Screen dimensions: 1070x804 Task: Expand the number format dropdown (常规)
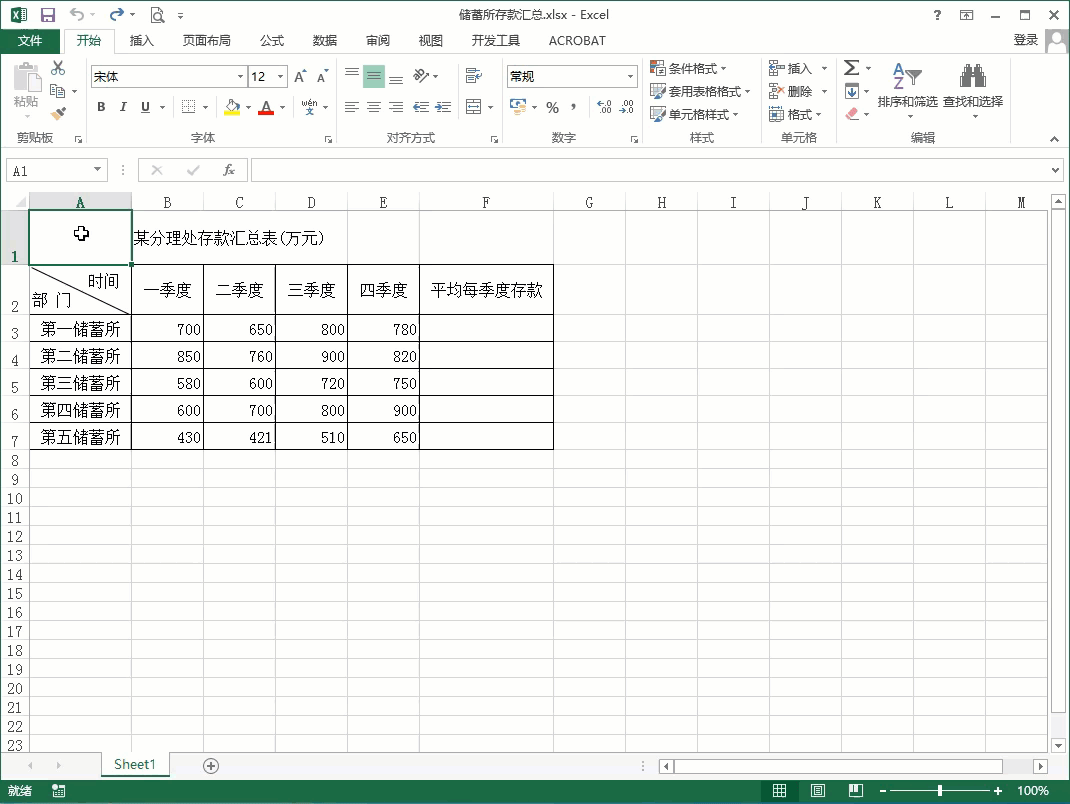pos(630,77)
